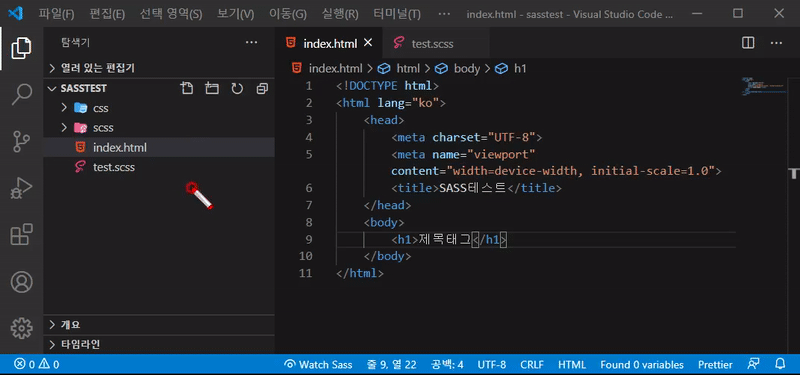800x375 pixels.
Task: Click the Visual Studio Code logo icon
Action: click(x=16, y=13)
